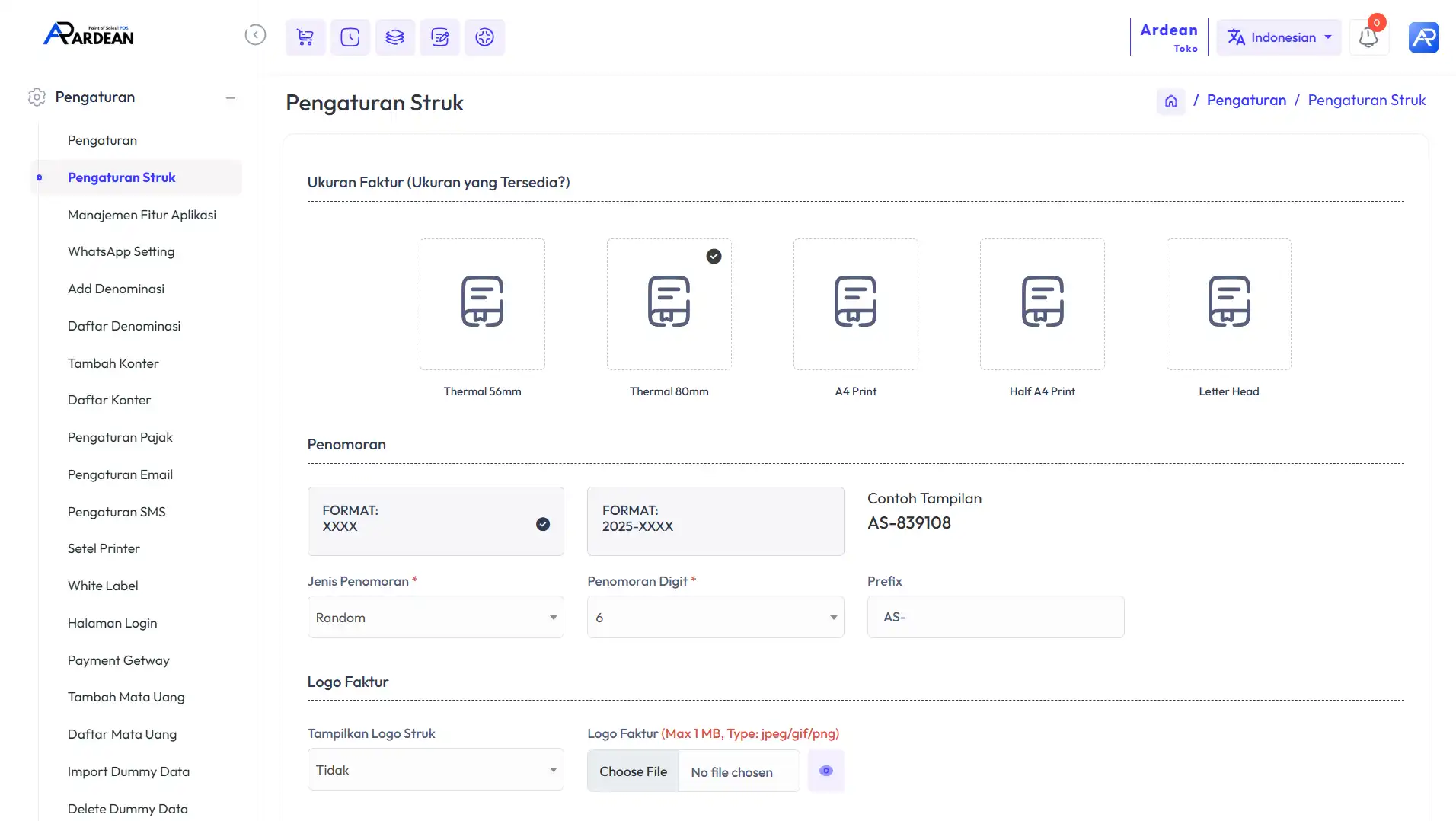Open Import Dummy Data
The width and height of the screenshot is (1456, 821).
click(x=128, y=771)
